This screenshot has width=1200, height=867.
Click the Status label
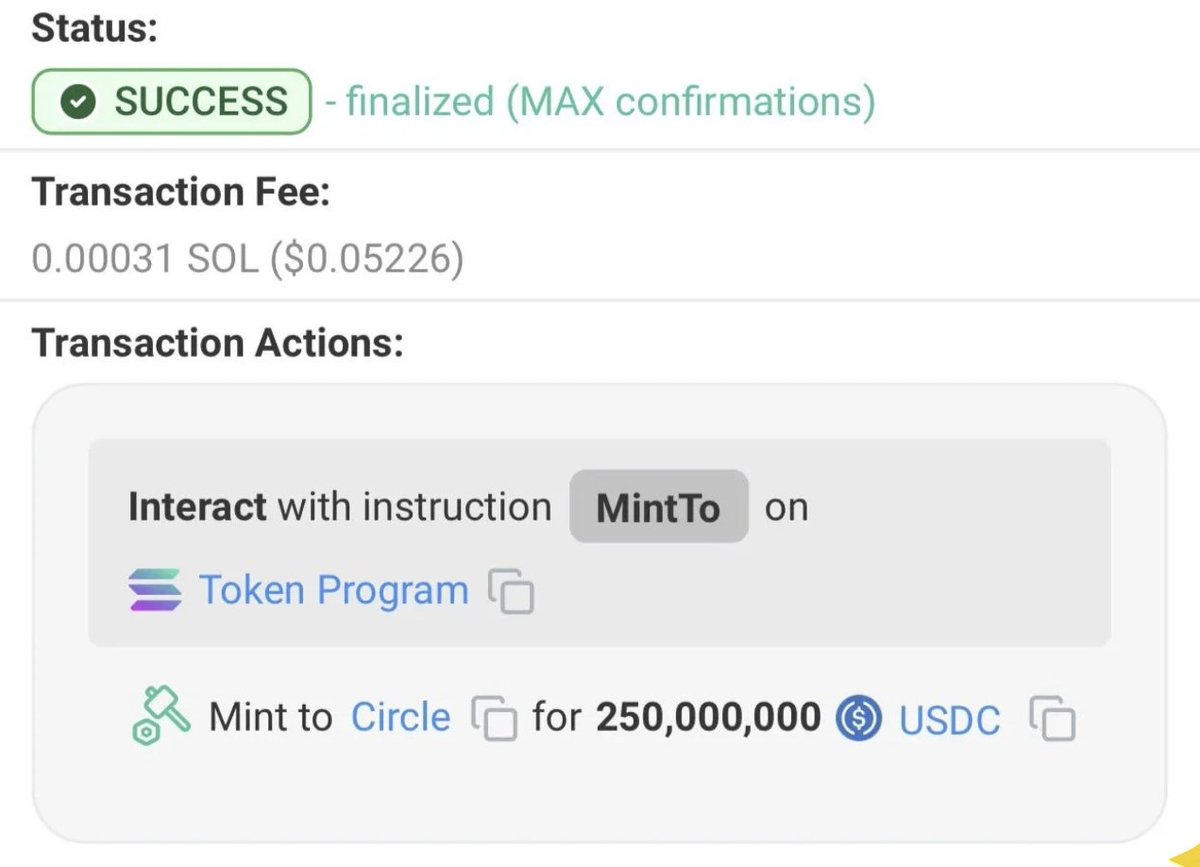pyautogui.click(x=95, y=28)
